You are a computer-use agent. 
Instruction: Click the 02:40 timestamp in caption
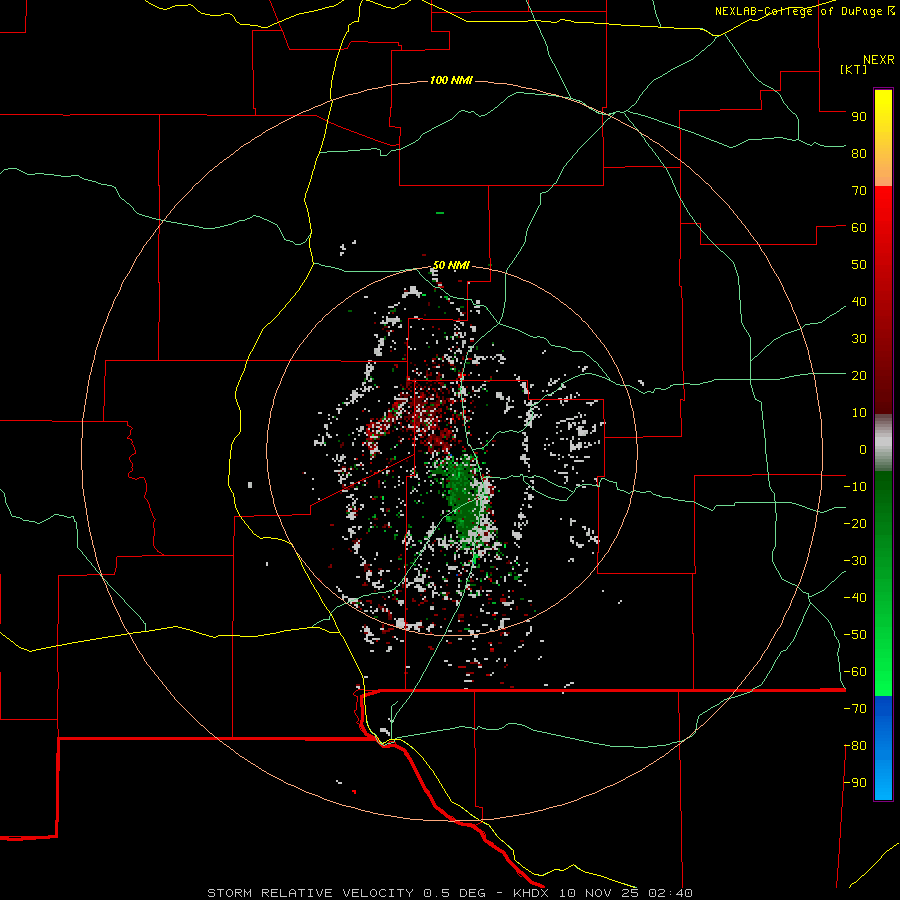pos(670,893)
